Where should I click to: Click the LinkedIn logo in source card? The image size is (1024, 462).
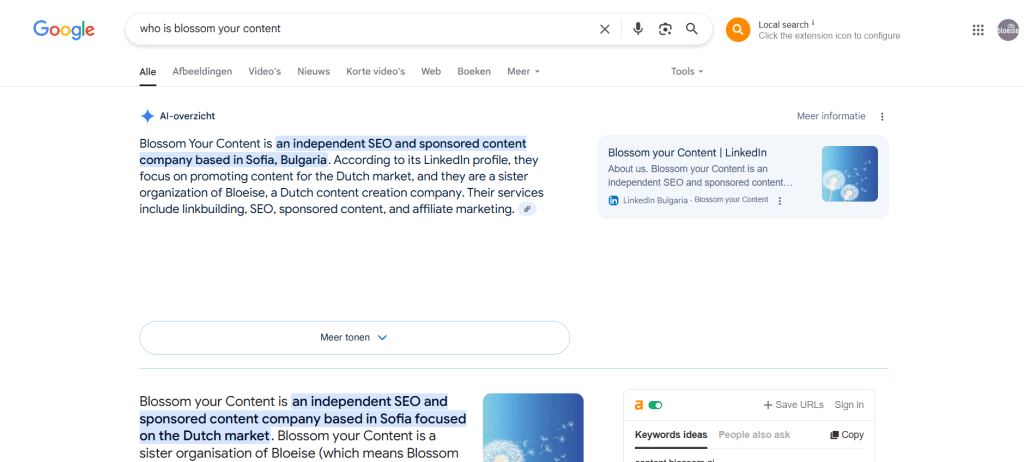(x=613, y=201)
